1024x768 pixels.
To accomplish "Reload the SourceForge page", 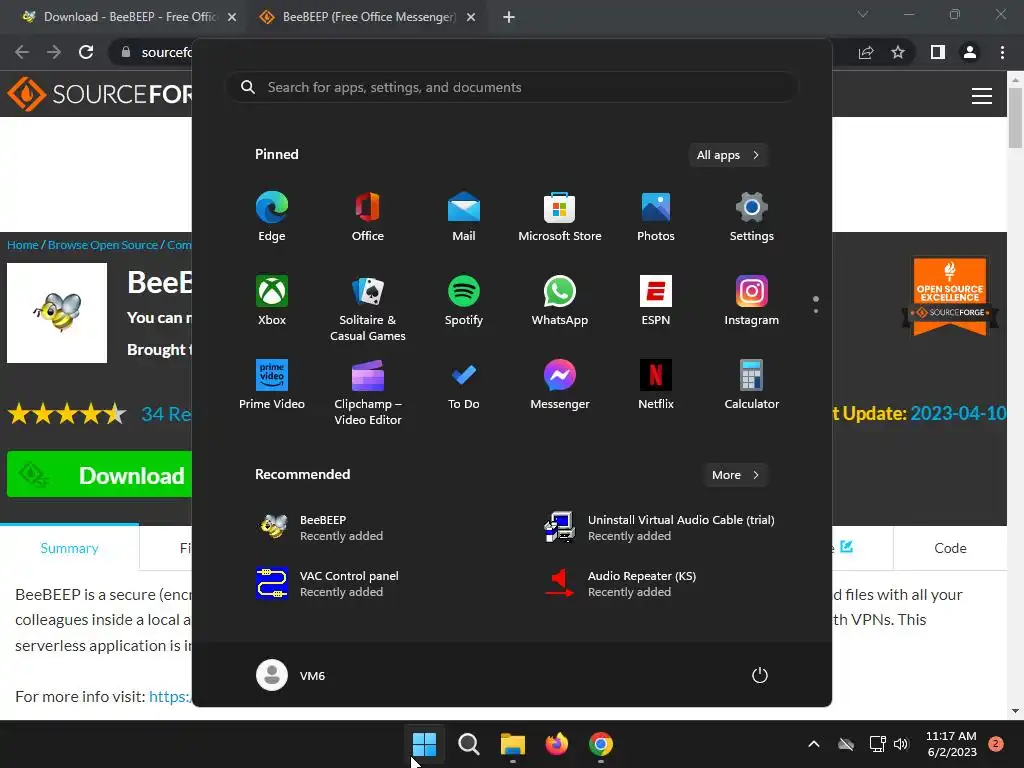I will pyautogui.click(x=86, y=52).
